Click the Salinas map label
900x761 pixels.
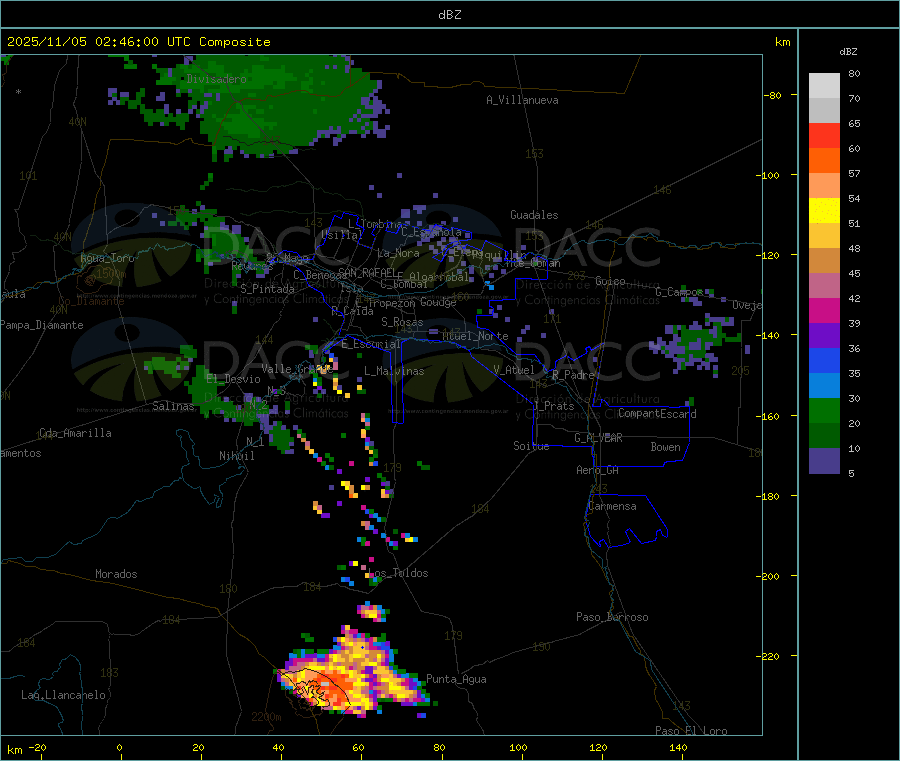(173, 406)
